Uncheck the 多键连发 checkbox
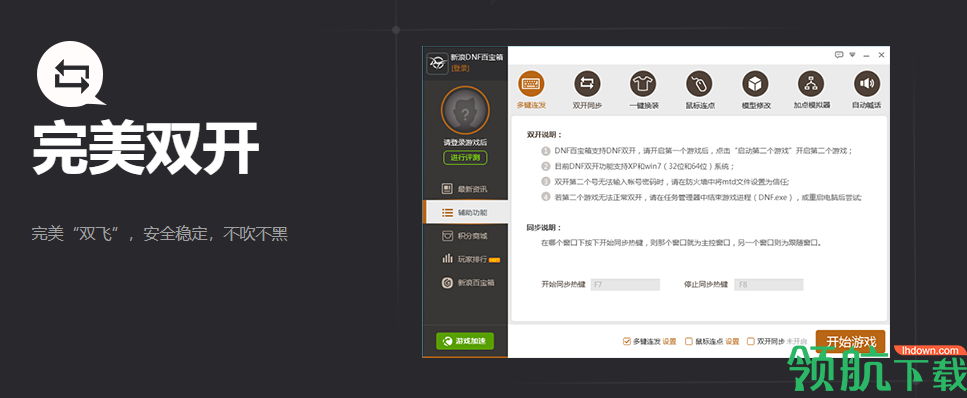 [x=627, y=341]
